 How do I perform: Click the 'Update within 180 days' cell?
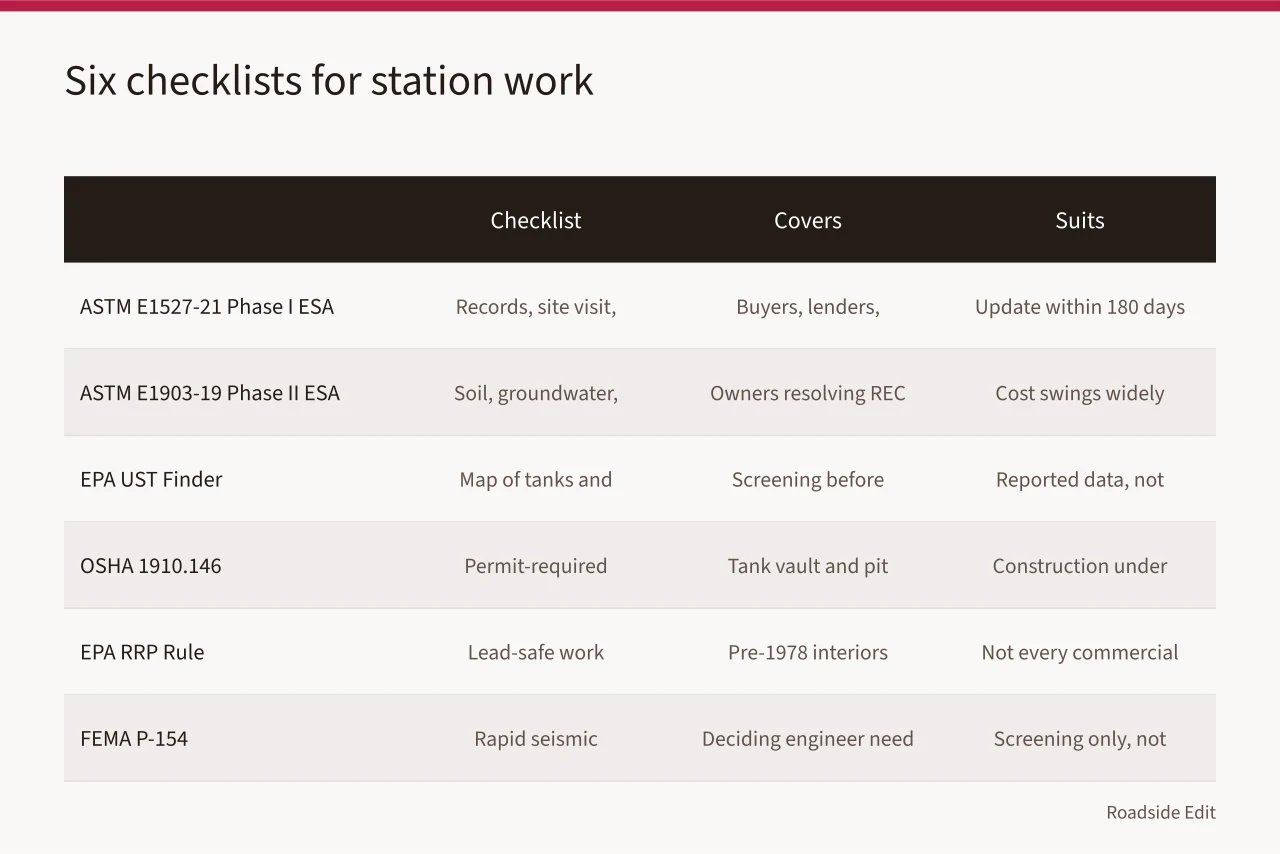[1080, 307]
